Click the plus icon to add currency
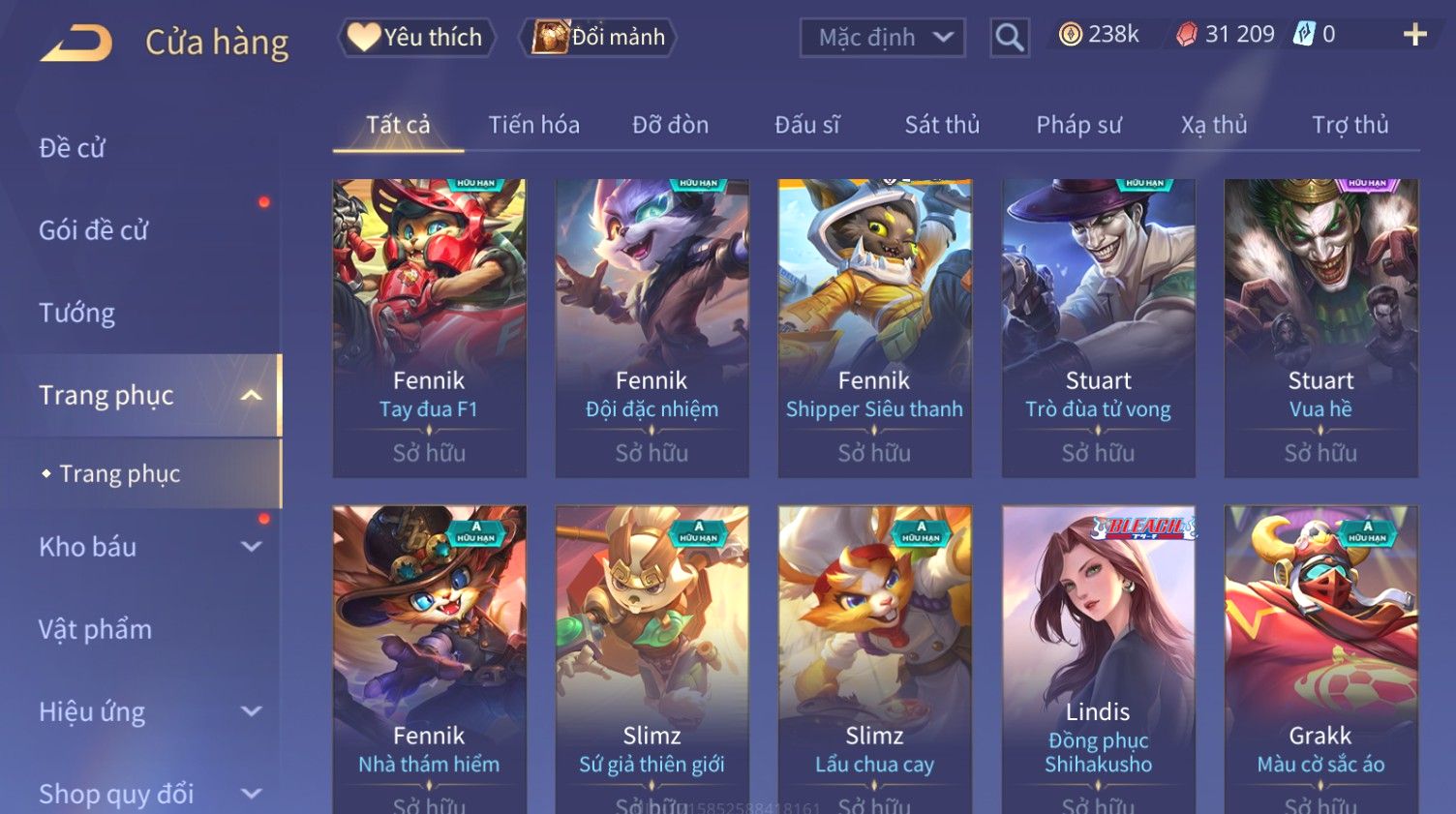1456x814 pixels. pos(1414,35)
